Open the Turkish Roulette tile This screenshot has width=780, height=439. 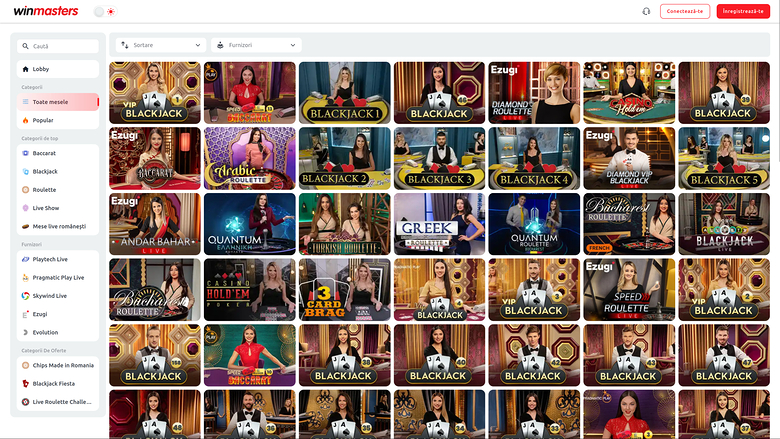tap(345, 224)
